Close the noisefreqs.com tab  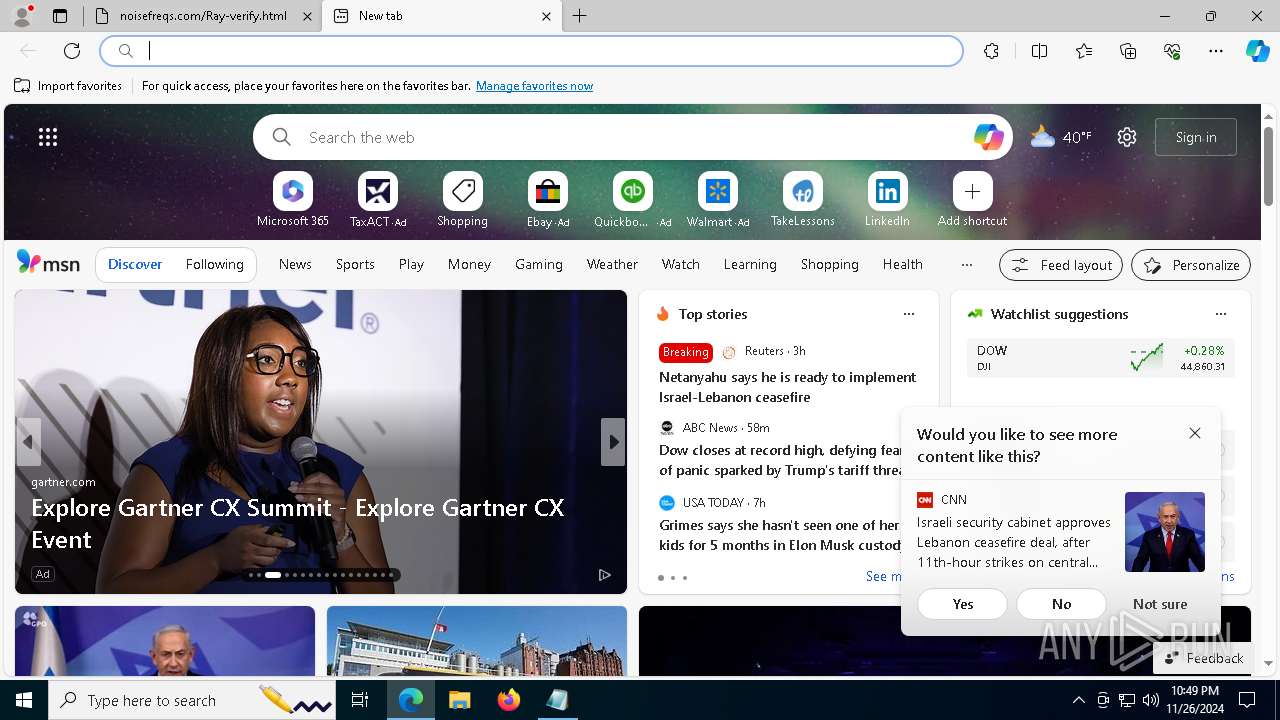[307, 16]
